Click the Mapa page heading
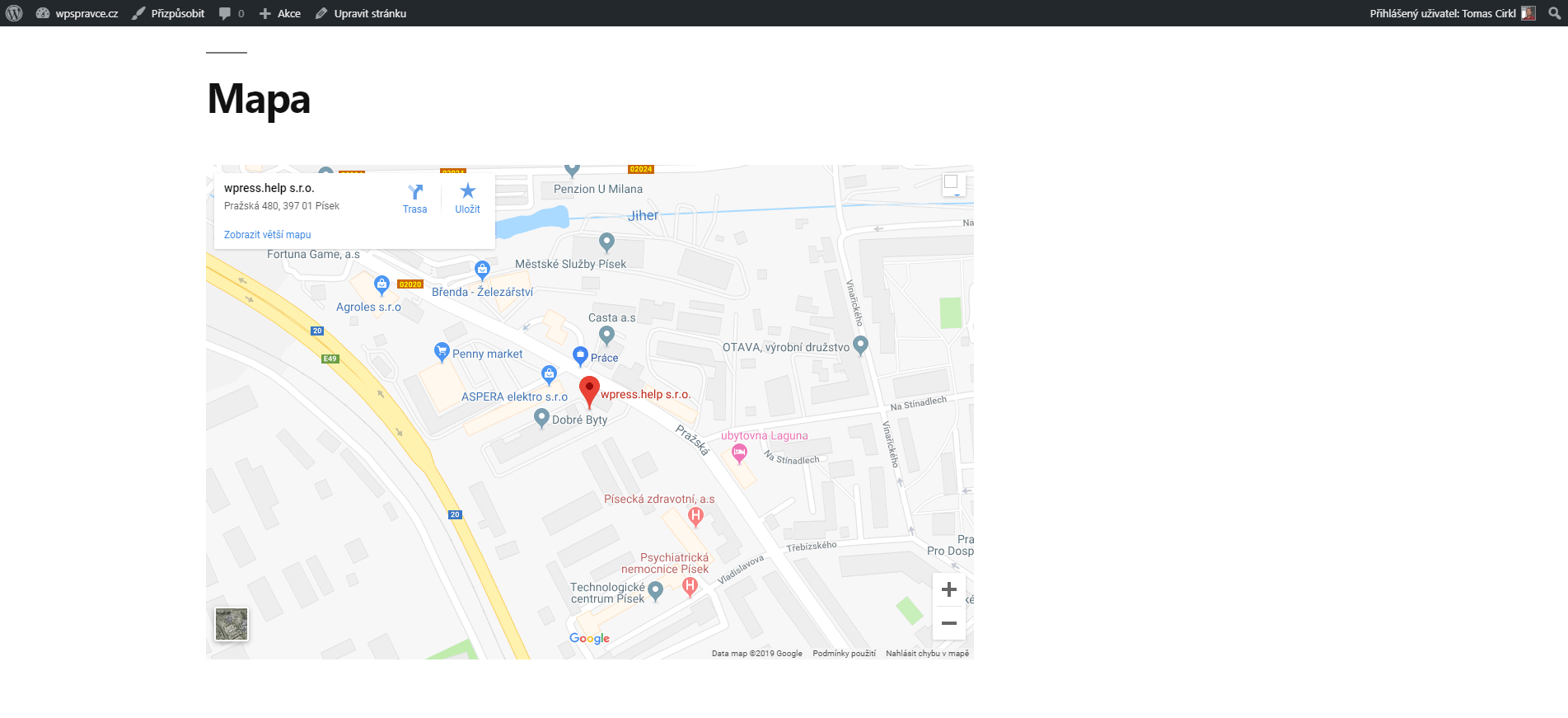This screenshot has height=718, width=1568. (x=259, y=99)
